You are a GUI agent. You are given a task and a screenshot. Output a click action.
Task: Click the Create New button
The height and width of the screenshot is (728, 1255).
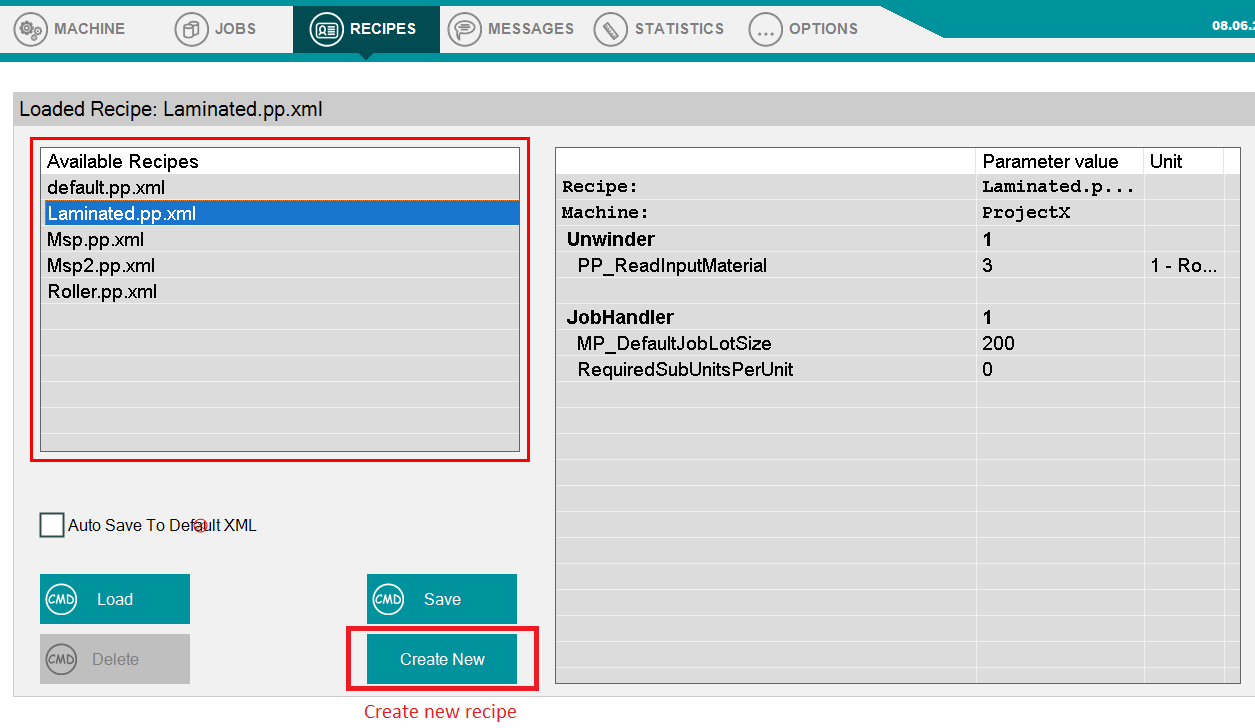[x=441, y=658]
